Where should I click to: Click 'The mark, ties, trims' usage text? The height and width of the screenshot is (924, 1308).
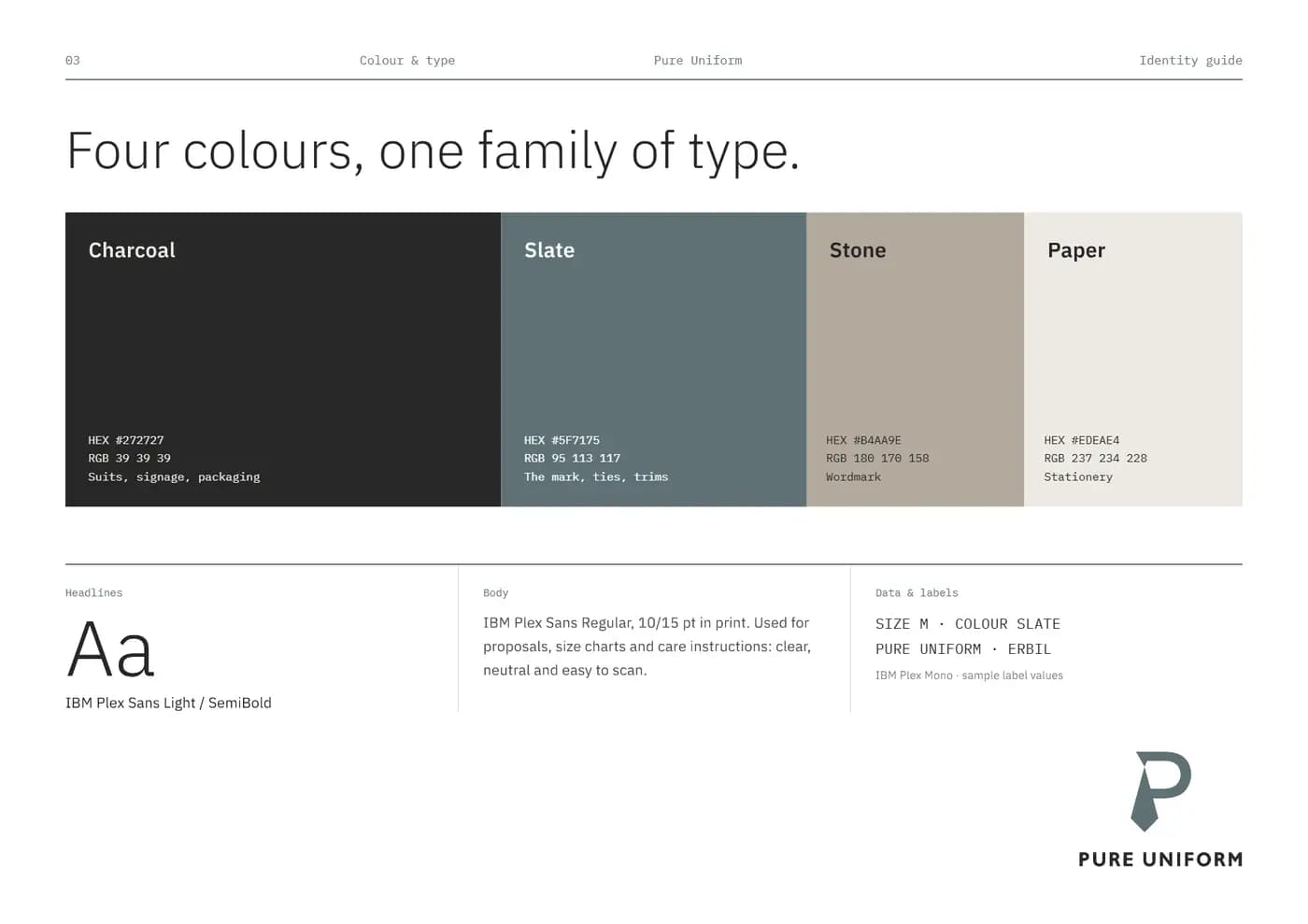click(596, 476)
